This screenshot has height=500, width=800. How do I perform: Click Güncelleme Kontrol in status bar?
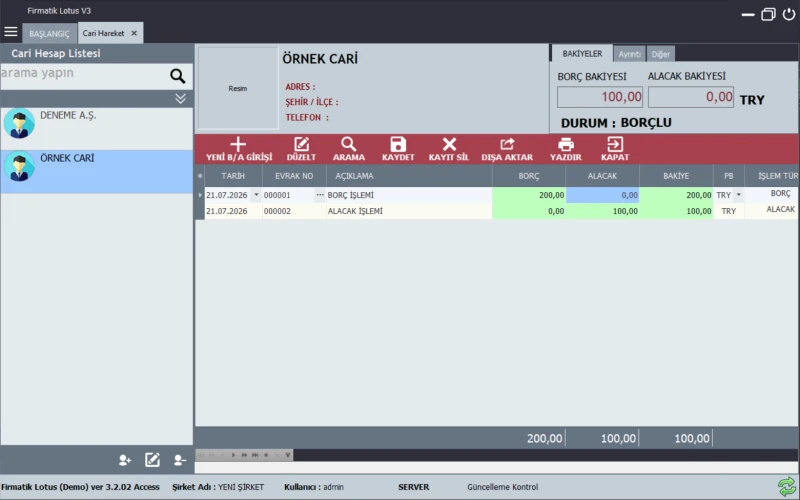click(x=503, y=487)
